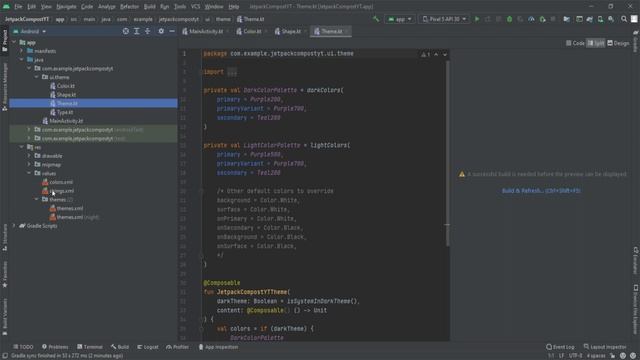Expand the drawable folder

click(29, 156)
